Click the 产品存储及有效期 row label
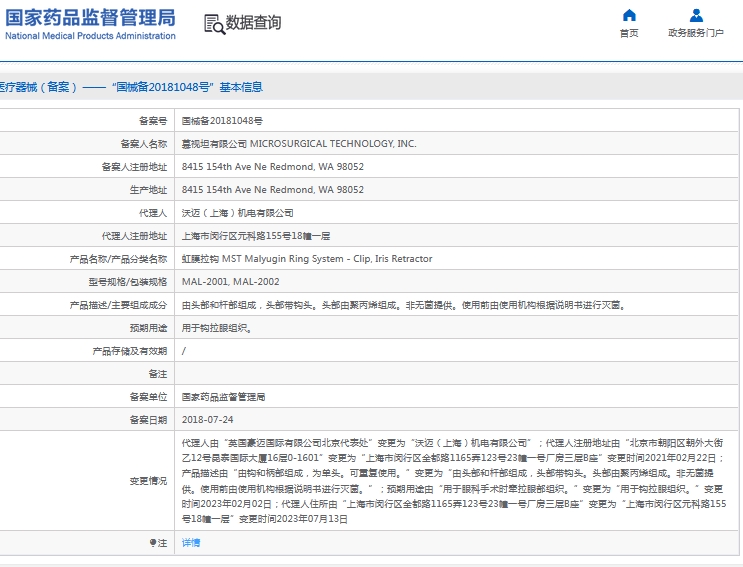743x567 pixels. [x=130, y=351]
